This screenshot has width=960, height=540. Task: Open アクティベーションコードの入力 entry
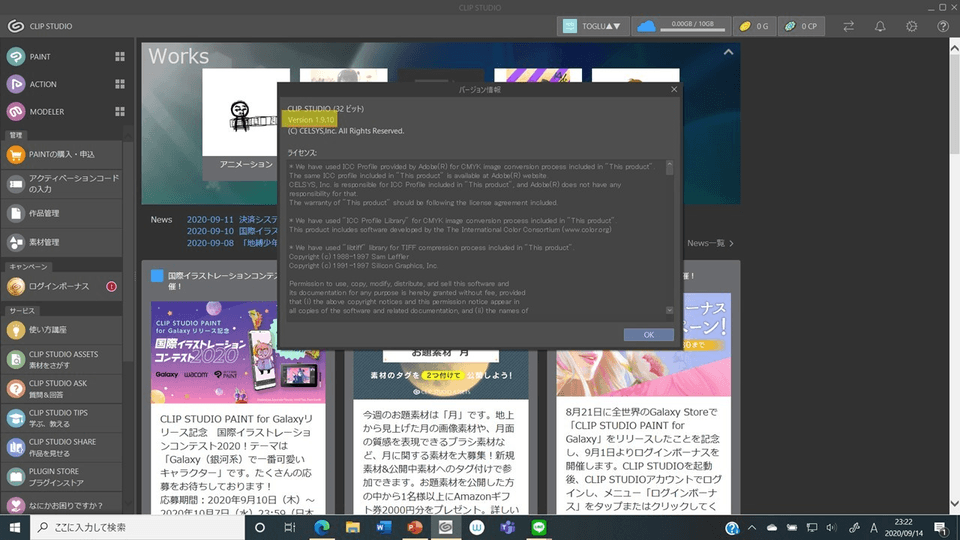[62, 184]
